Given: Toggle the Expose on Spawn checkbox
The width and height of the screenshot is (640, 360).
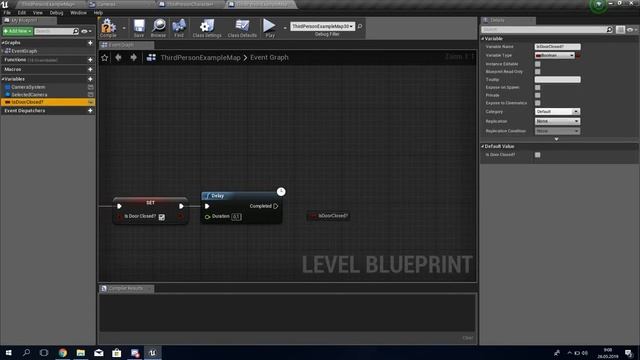Looking at the screenshot, I should (x=538, y=87).
